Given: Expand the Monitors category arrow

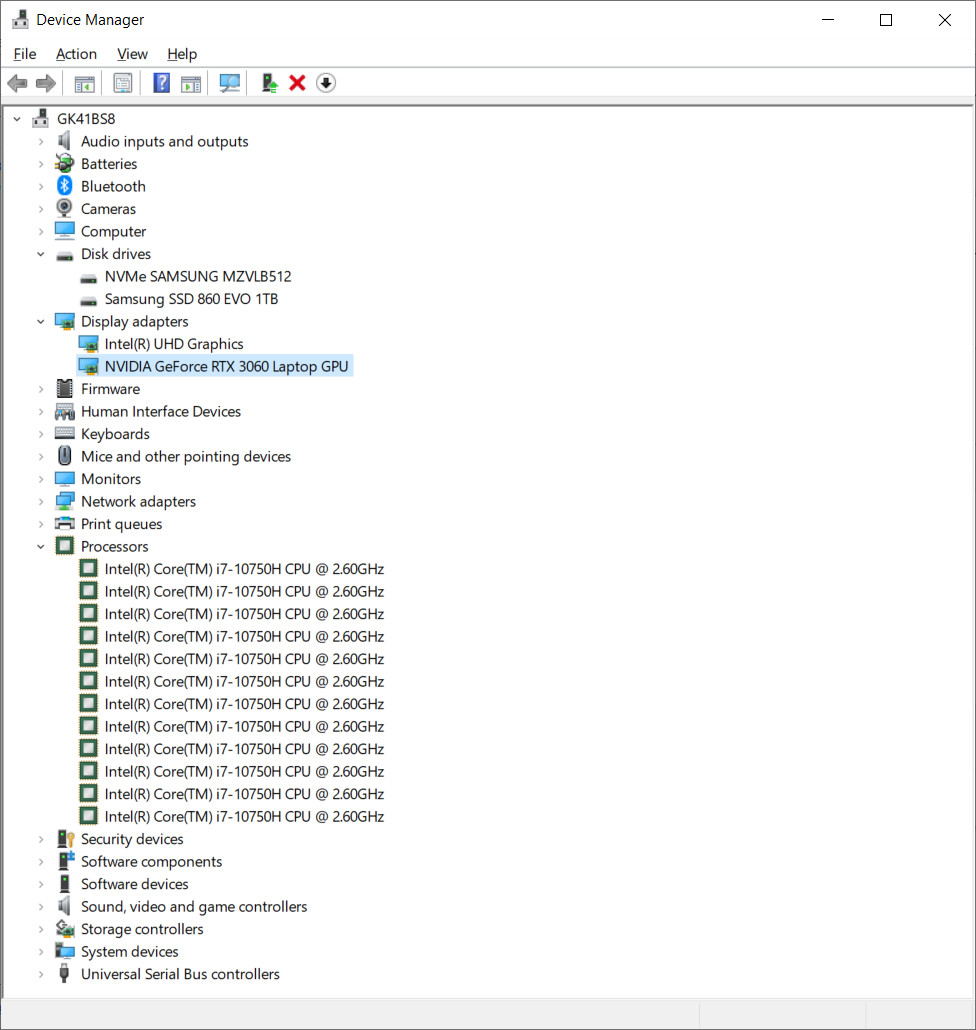Looking at the screenshot, I should click(x=41, y=480).
